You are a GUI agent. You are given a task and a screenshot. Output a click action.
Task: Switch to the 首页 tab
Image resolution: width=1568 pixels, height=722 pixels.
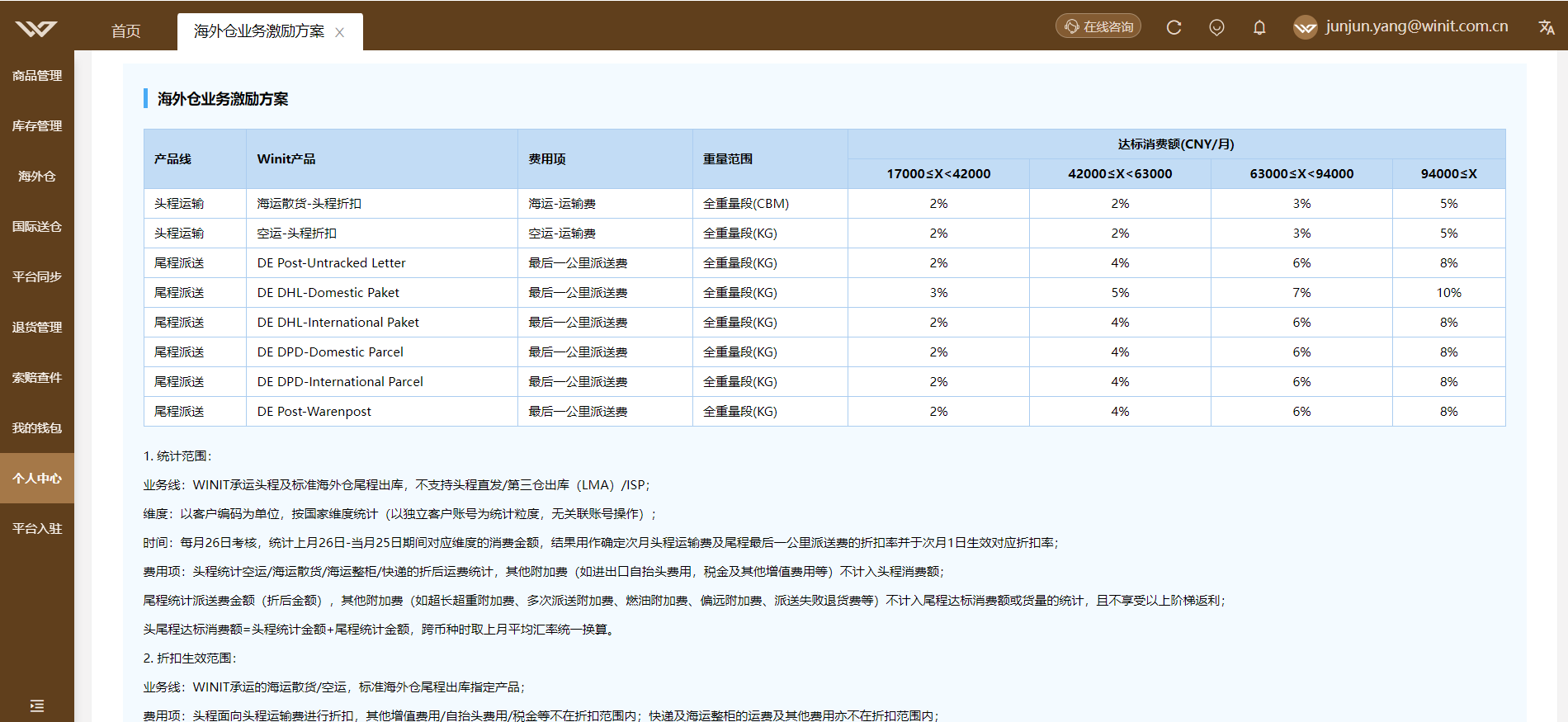(x=125, y=31)
